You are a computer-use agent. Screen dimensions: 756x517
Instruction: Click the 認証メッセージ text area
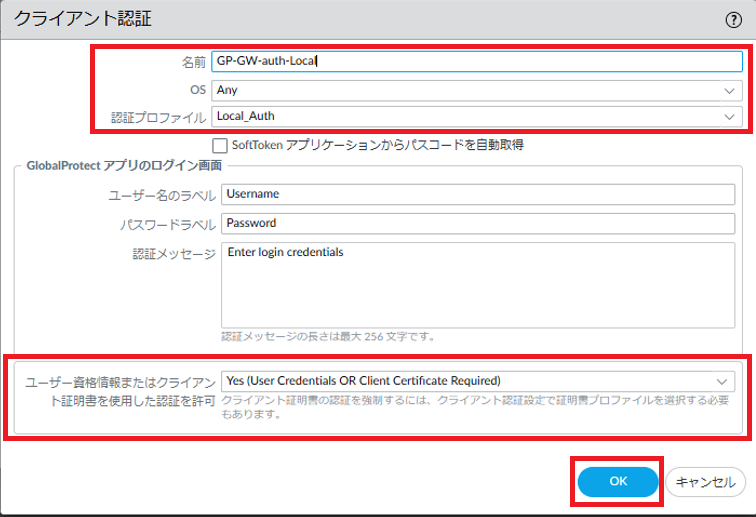click(478, 285)
